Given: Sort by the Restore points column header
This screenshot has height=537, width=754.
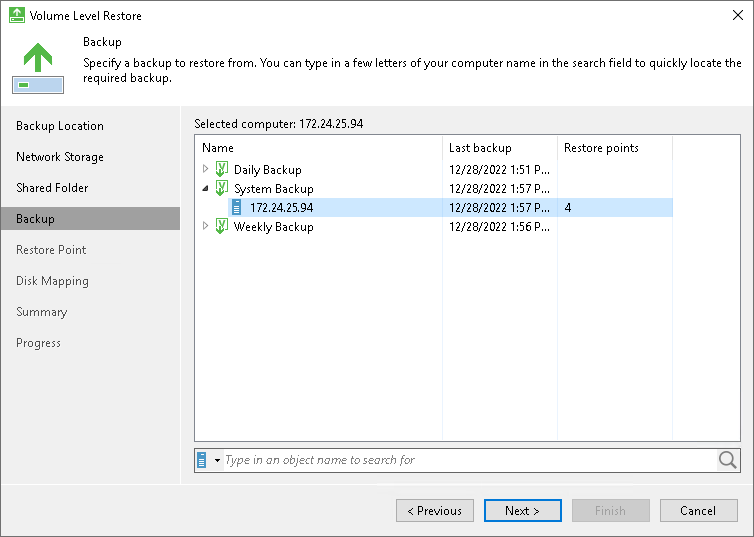Looking at the screenshot, I should coord(615,148).
